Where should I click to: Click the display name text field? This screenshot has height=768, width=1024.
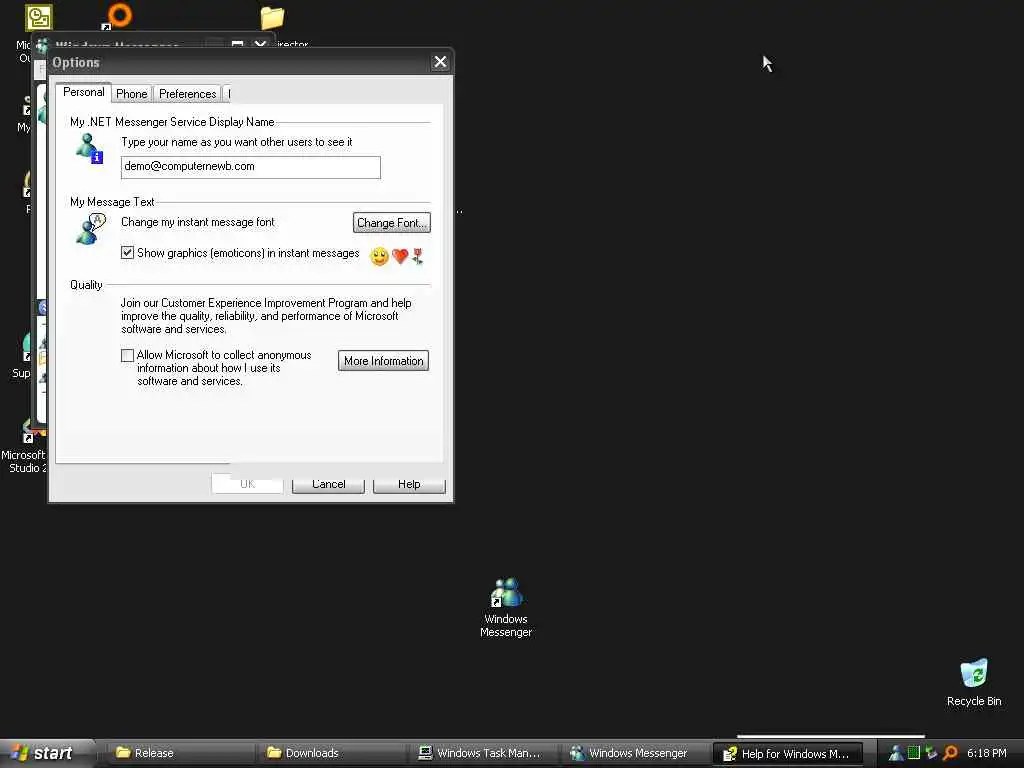point(251,167)
